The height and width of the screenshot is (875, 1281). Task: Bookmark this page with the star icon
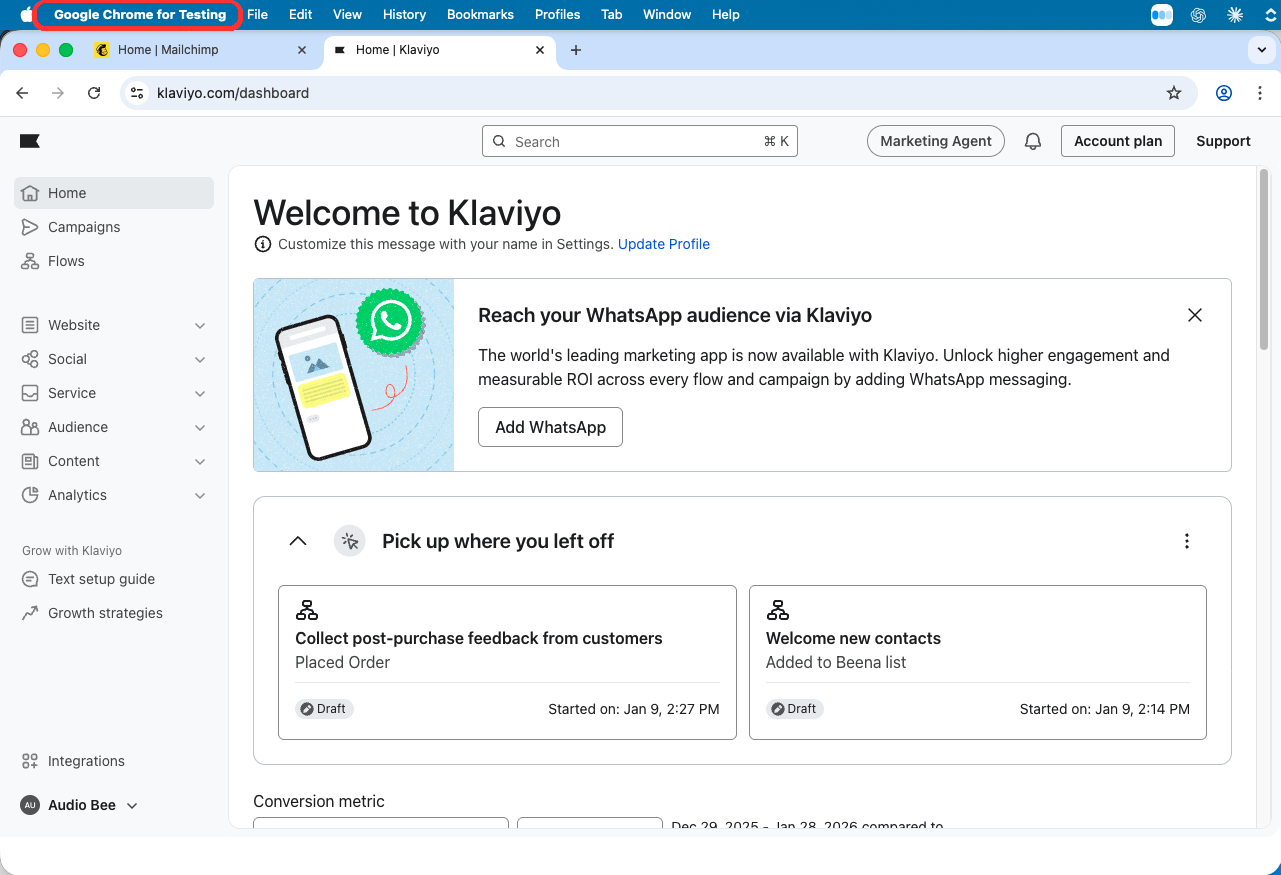click(1173, 92)
